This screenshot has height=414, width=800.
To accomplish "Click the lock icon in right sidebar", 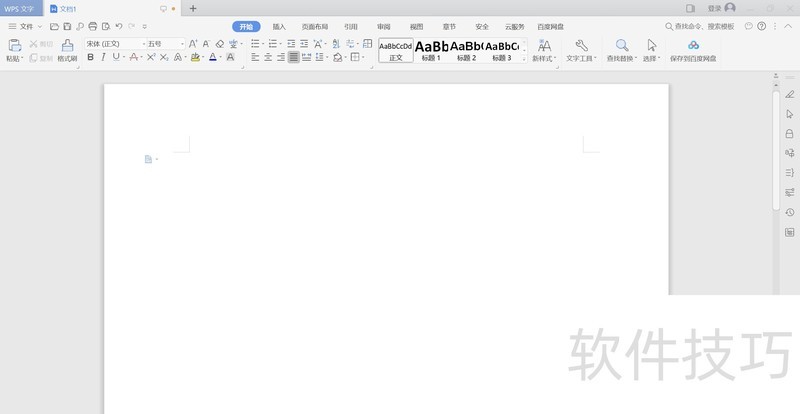I will [x=789, y=133].
